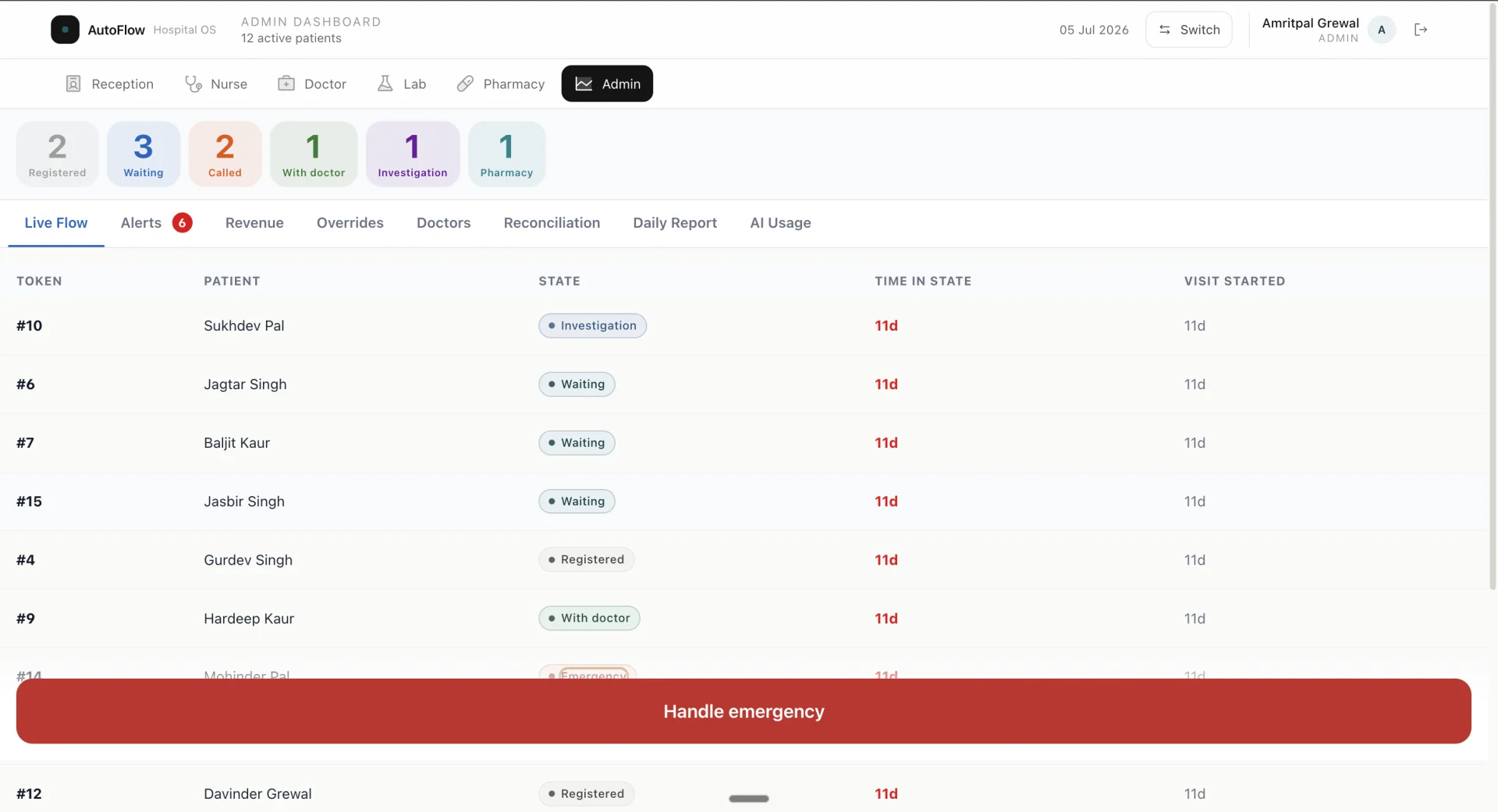Screen dimensions: 1498x812
Task: Open the user avatar circle 'A'
Action: (x=1381, y=30)
